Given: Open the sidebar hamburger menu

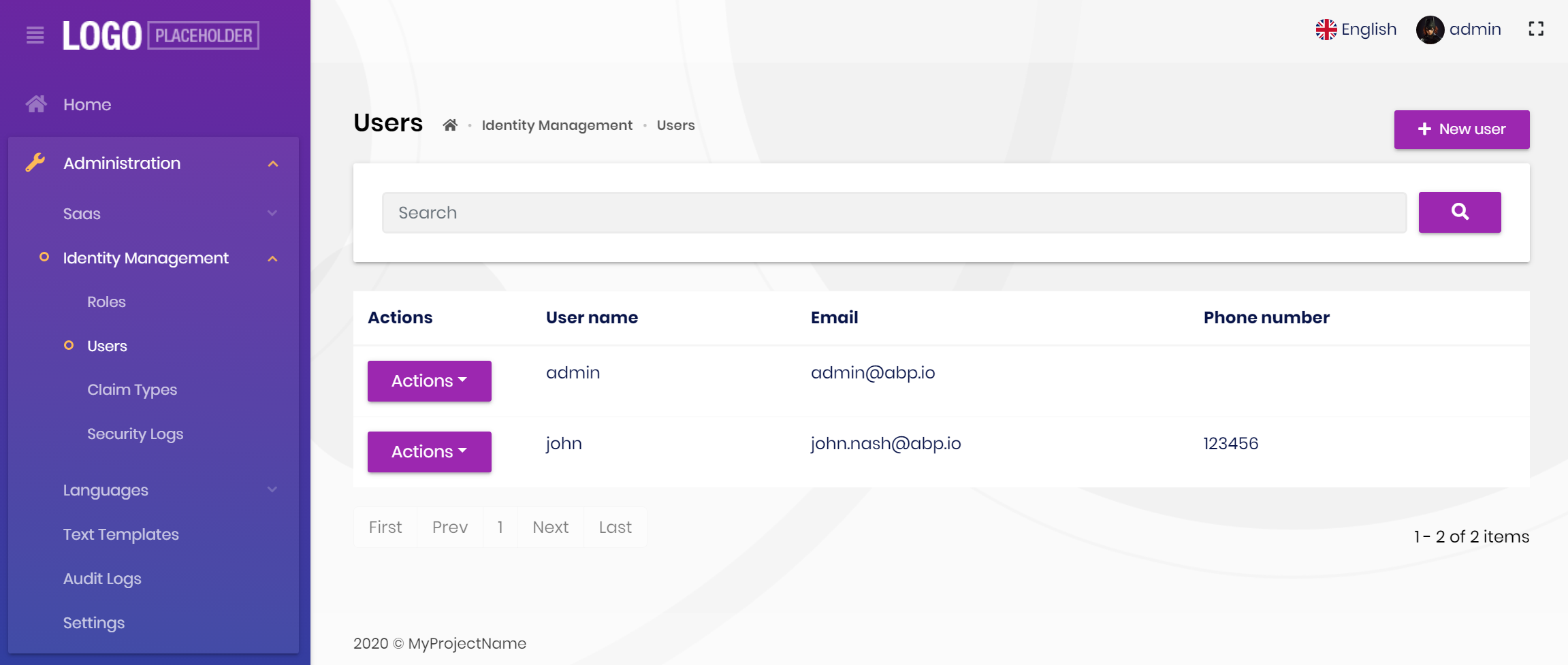Looking at the screenshot, I should pos(35,35).
